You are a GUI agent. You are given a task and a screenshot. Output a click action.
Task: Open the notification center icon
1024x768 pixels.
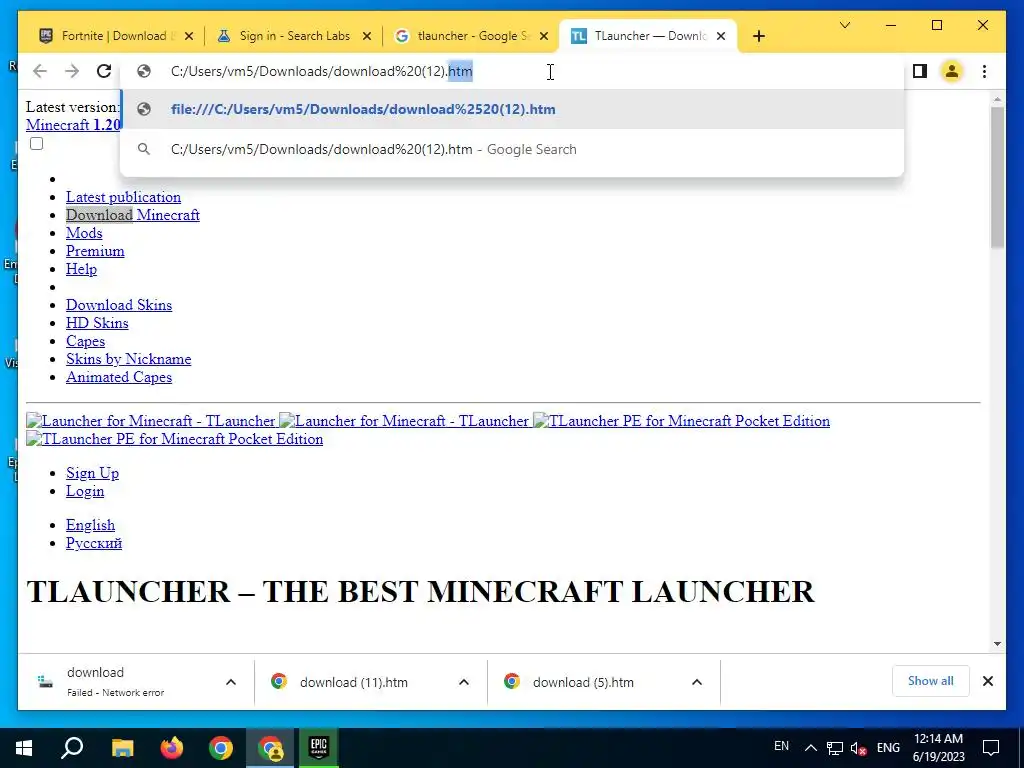coord(991,748)
